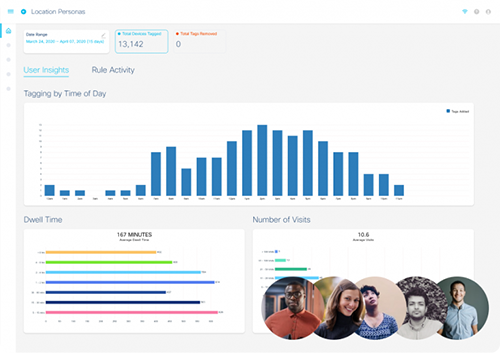
Task: Open the first gray sidebar item below Home
Action: point(9,45)
